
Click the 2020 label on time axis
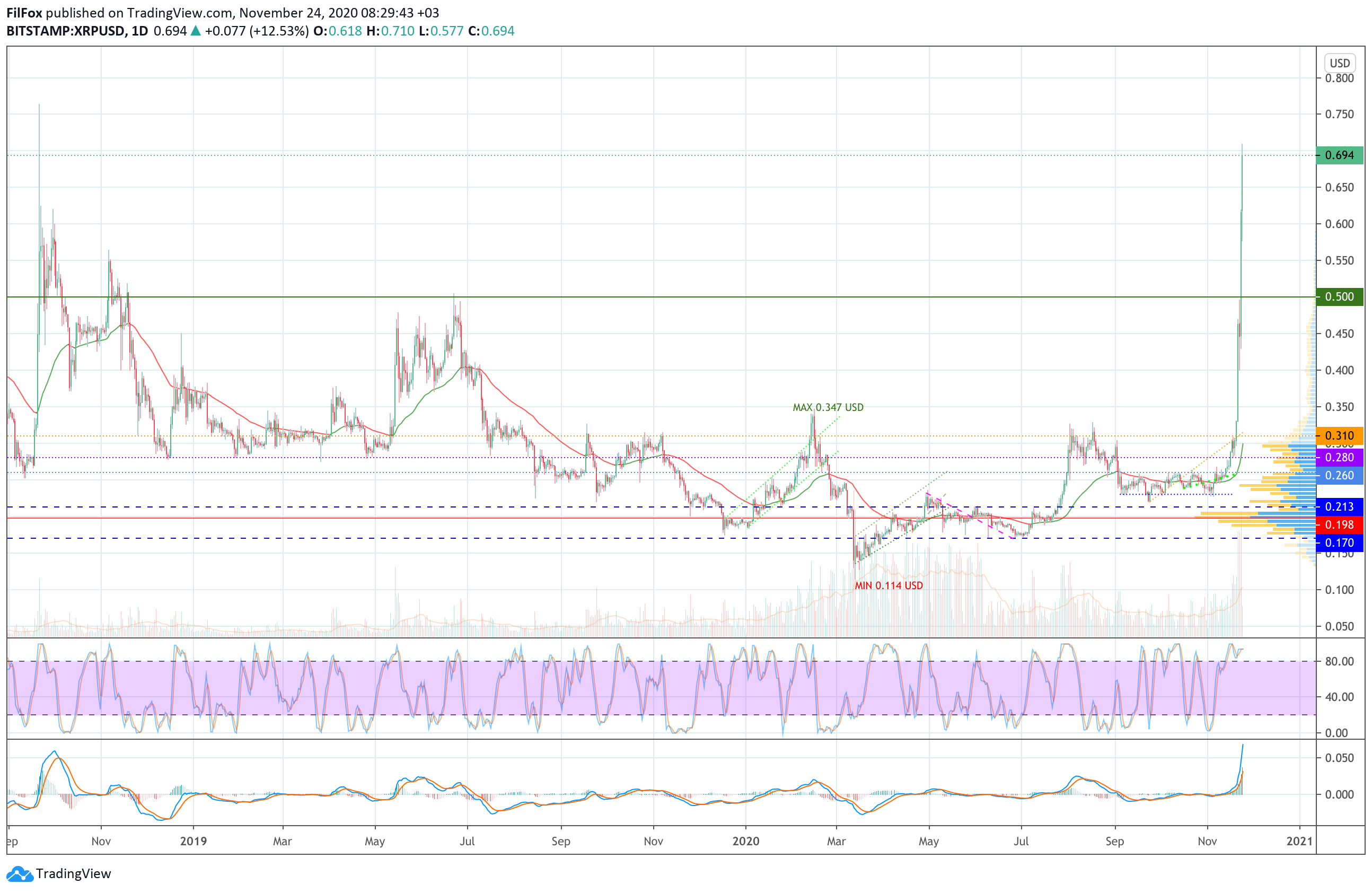point(745,841)
